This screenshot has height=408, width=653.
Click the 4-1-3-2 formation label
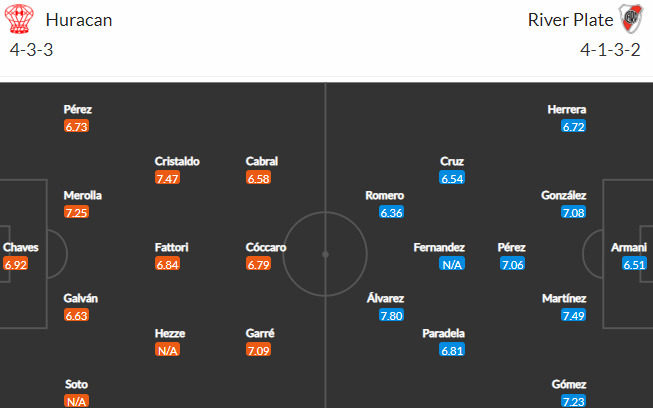point(610,50)
